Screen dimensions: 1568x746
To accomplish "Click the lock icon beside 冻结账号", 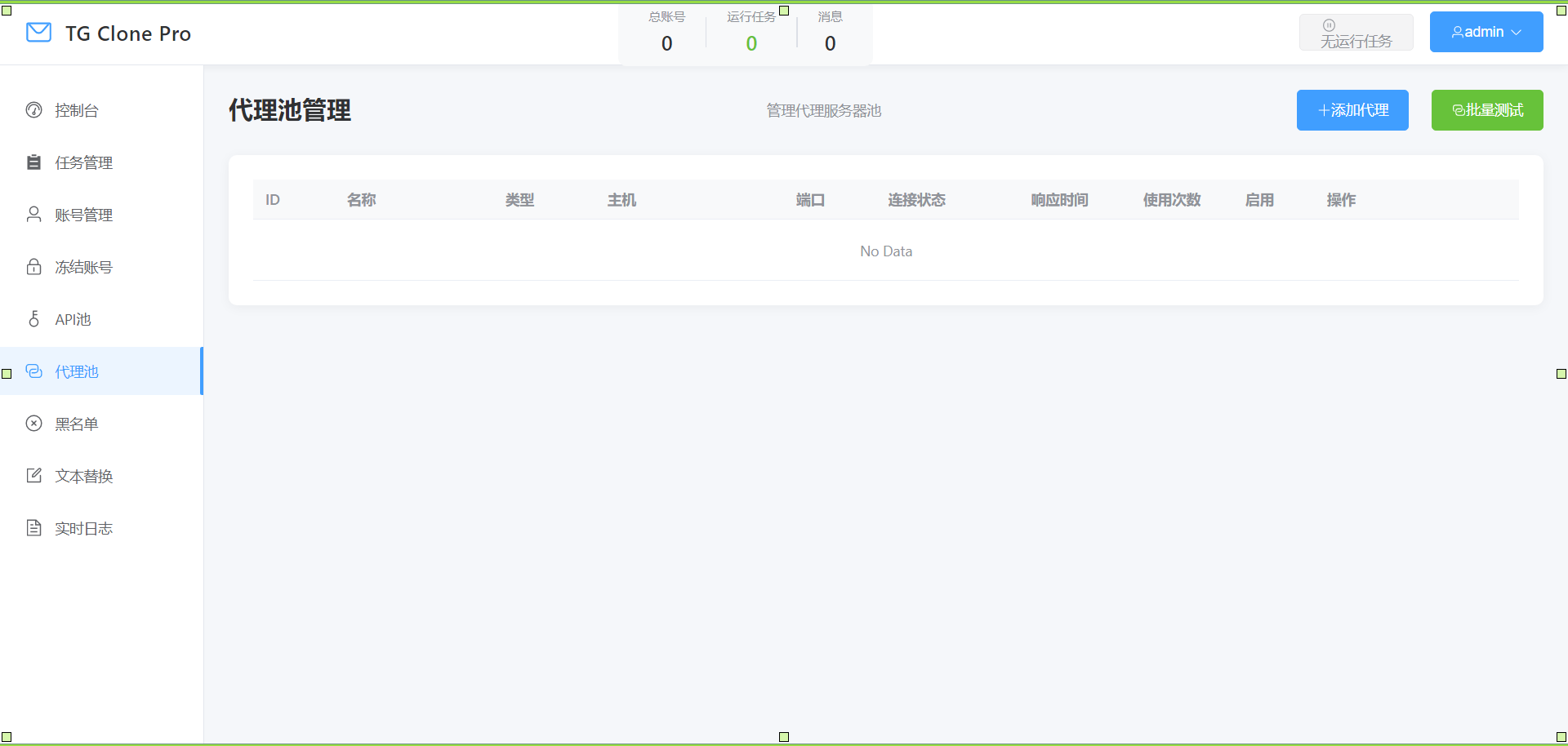I will (33, 267).
